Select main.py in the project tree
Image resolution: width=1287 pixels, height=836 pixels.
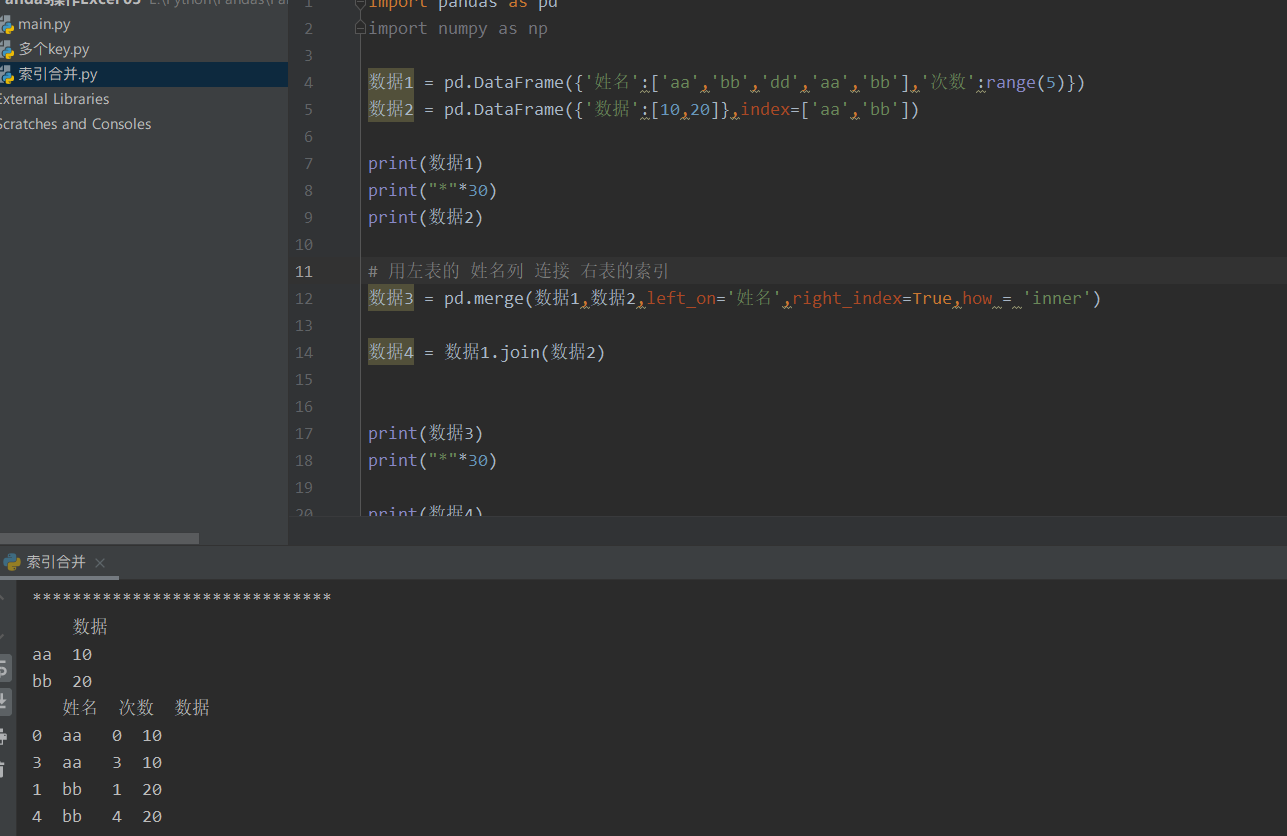[44, 24]
